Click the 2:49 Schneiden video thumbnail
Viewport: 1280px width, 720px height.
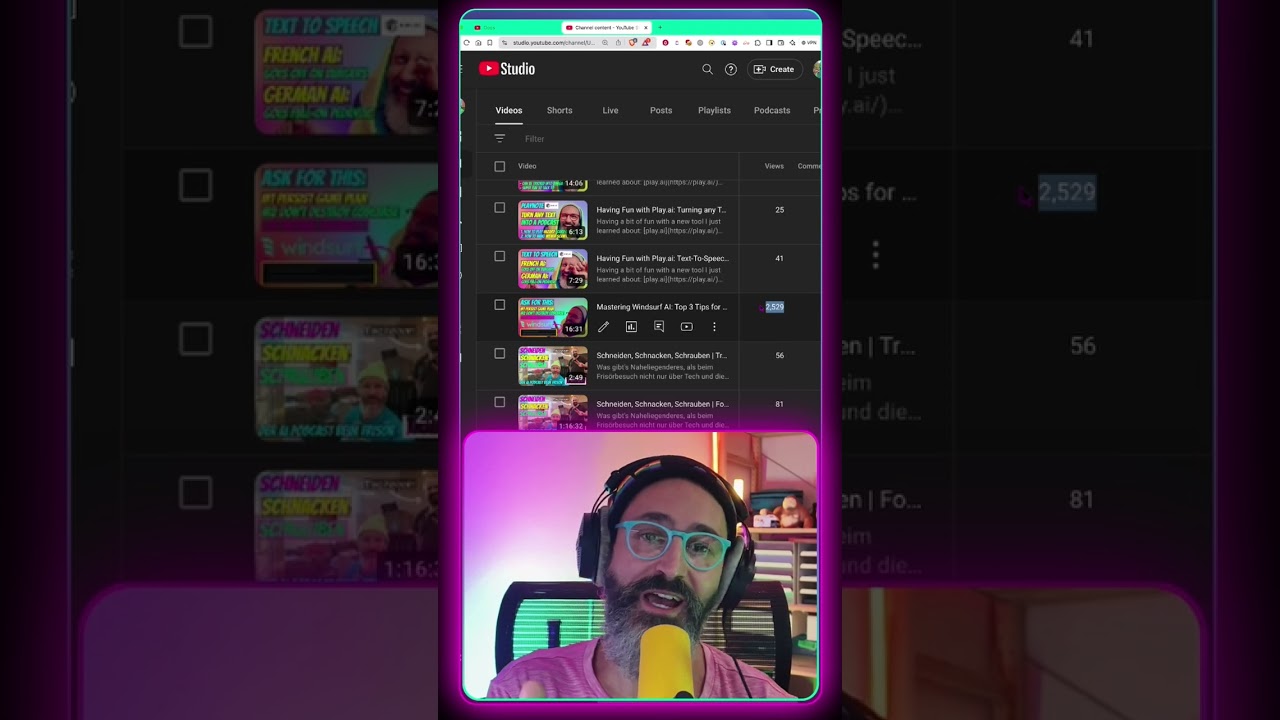(553, 366)
